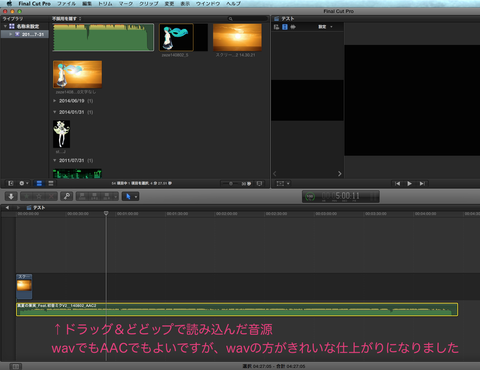The image size is (480, 370).
Task: Show or hide the libraries sidebar icon
Action: [11, 183]
